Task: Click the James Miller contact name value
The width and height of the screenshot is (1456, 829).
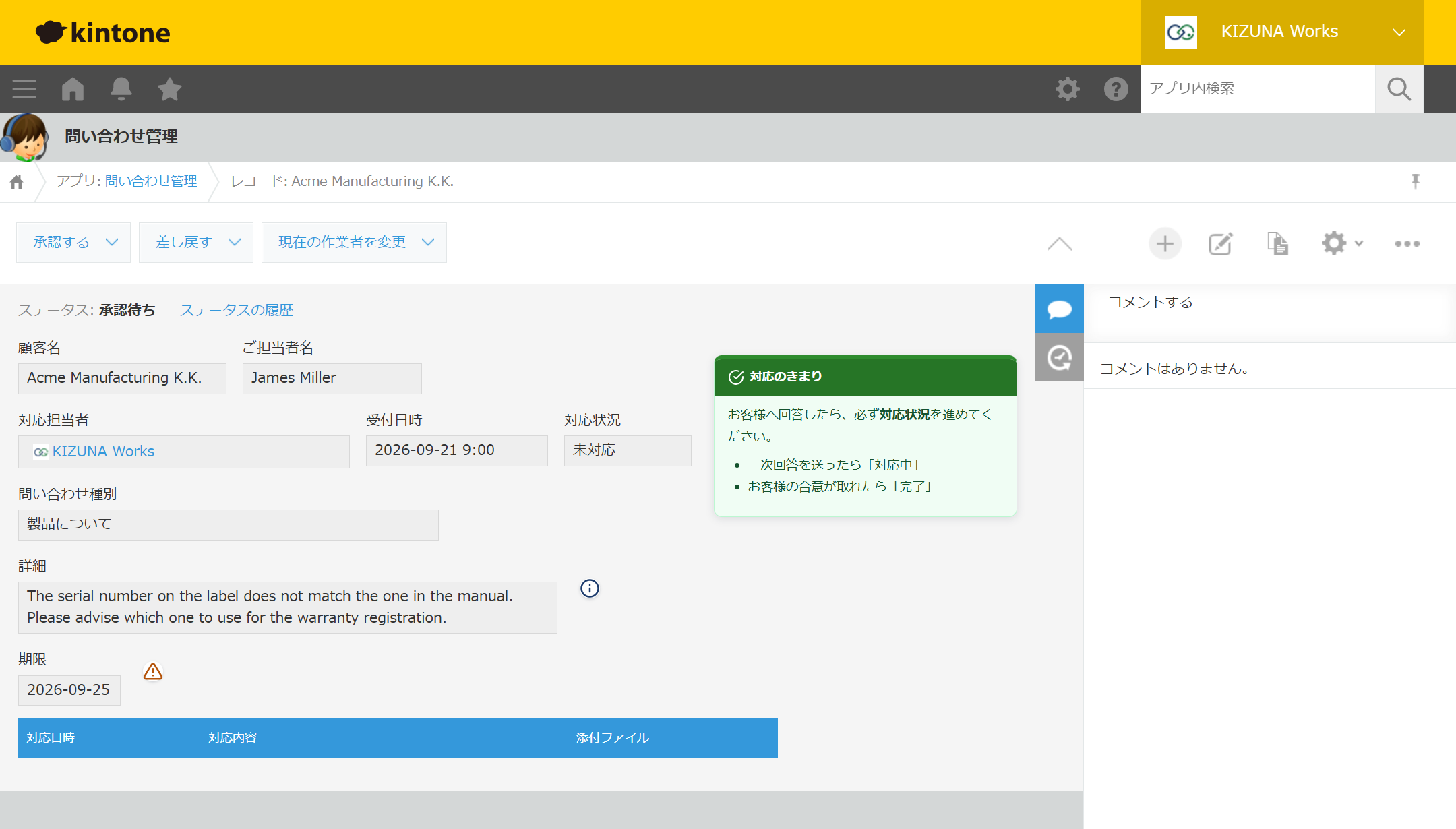Action: (332, 379)
